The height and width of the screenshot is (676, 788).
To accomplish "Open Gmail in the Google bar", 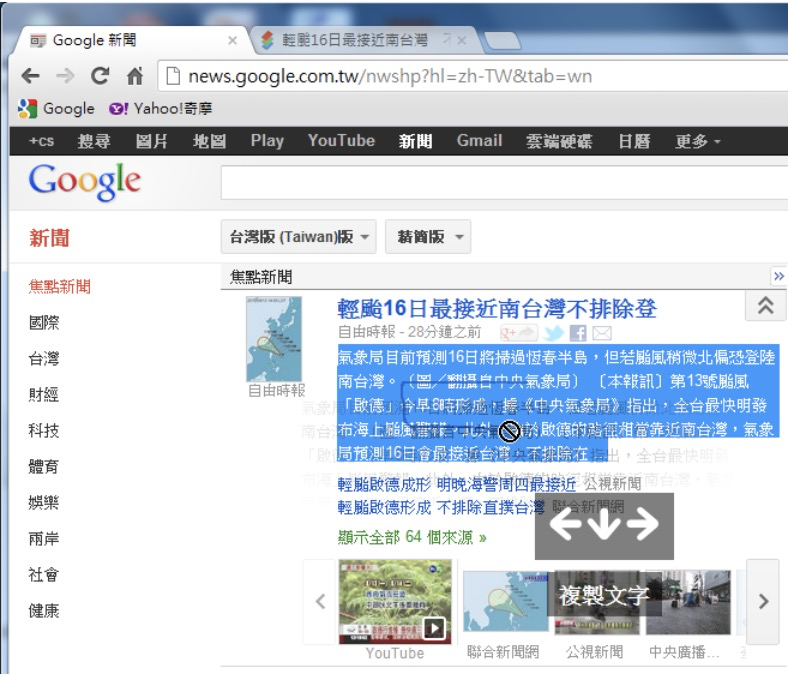I will point(479,141).
